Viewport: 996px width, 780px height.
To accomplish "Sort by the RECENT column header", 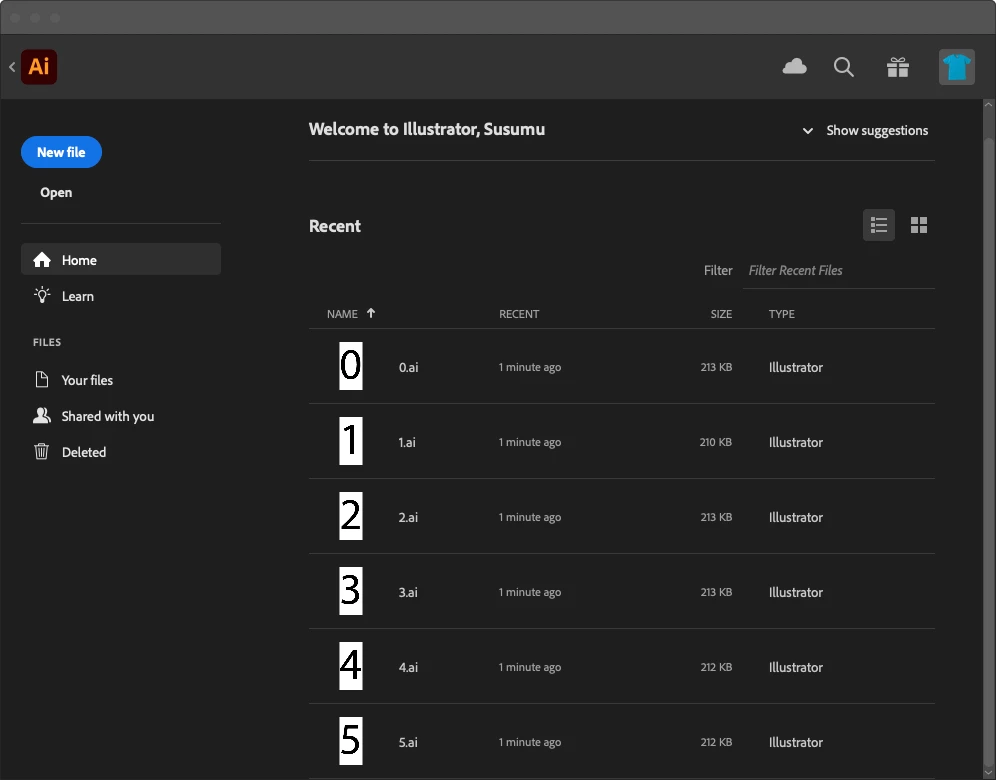I will tap(519, 314).
